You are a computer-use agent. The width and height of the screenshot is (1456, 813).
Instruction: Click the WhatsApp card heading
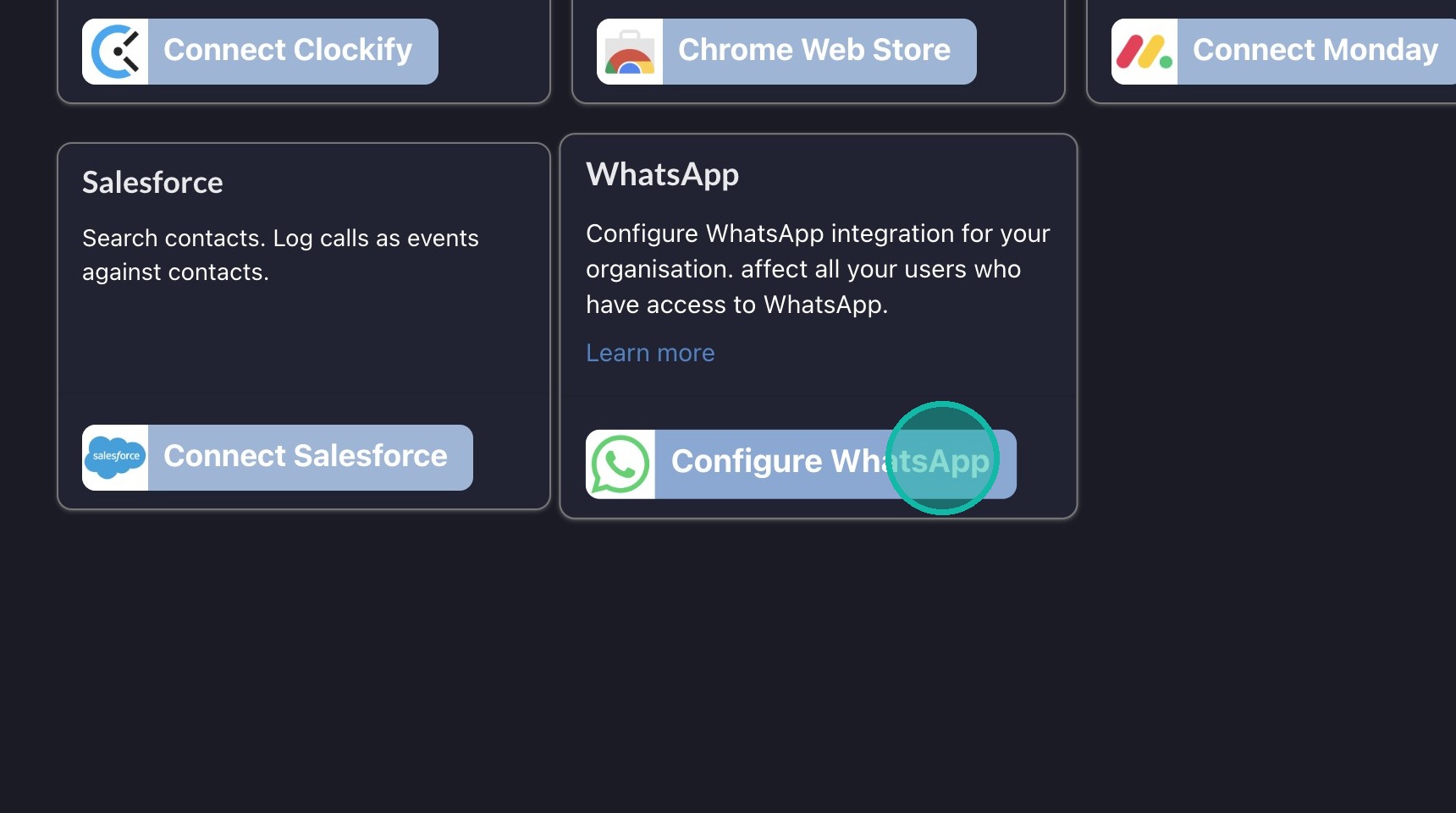point(662,174)
